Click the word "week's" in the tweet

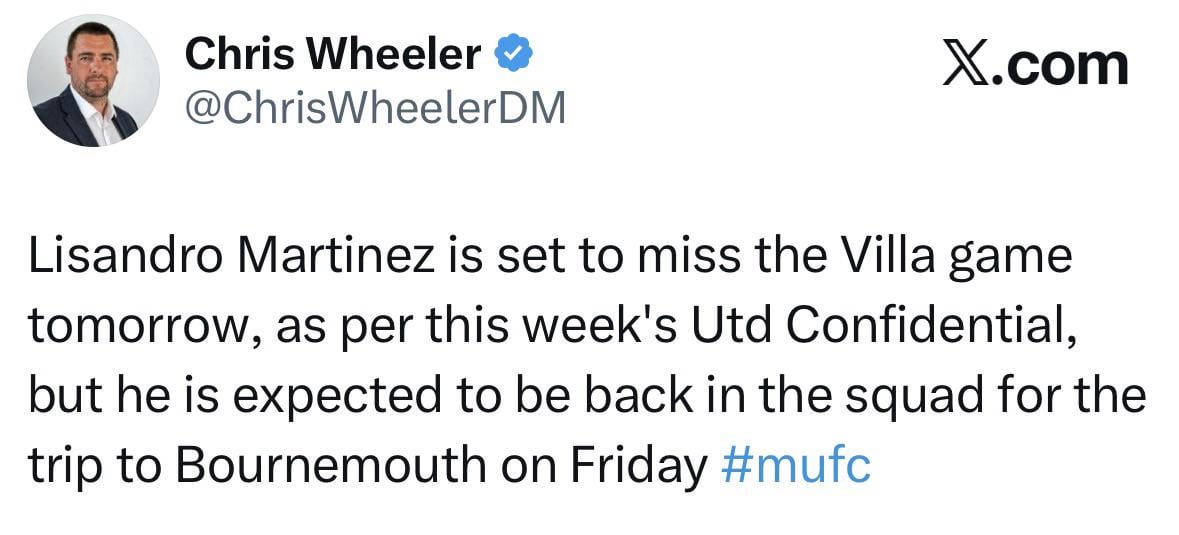(x=607, y=326)
